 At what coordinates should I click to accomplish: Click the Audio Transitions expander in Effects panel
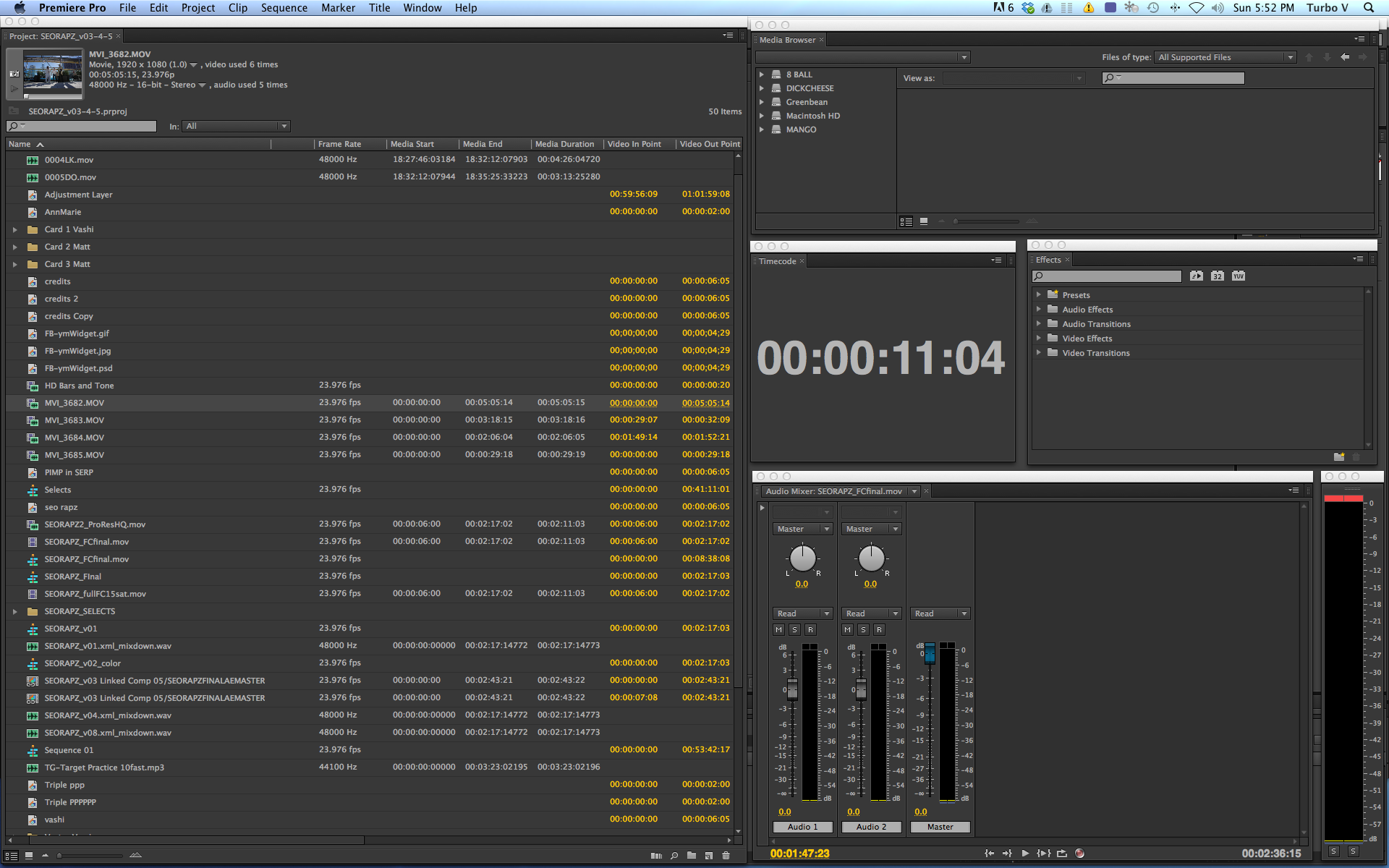coord(1041,324)
